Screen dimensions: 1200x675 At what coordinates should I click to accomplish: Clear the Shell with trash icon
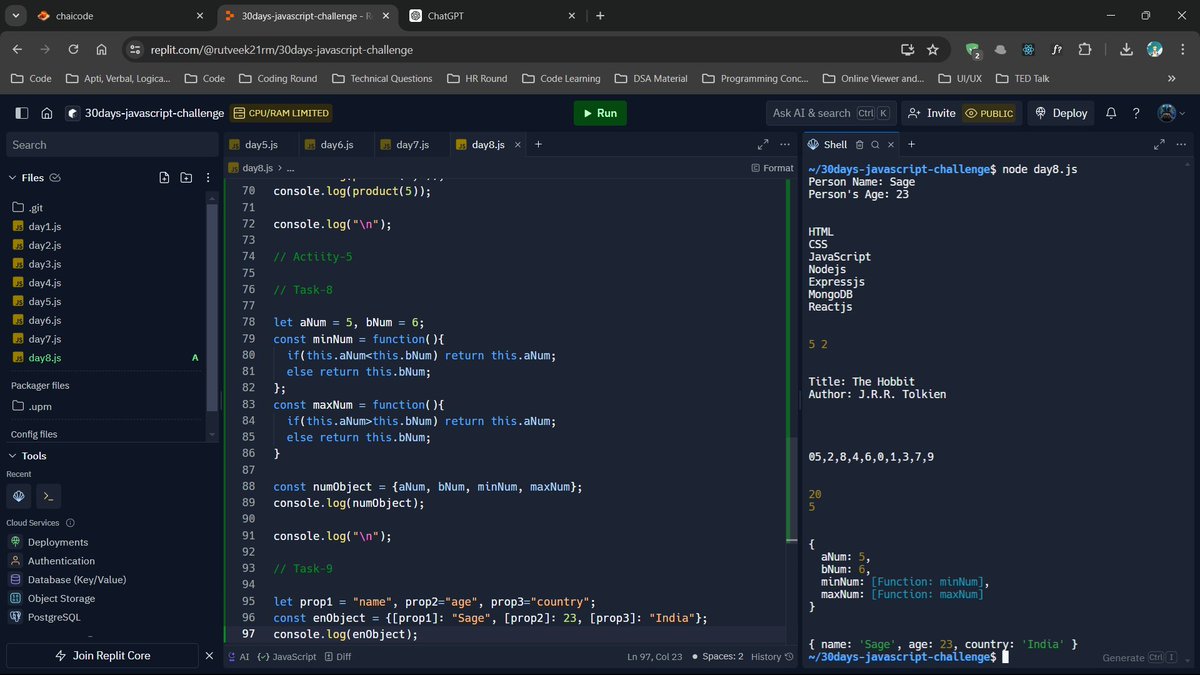coord(859,145)
